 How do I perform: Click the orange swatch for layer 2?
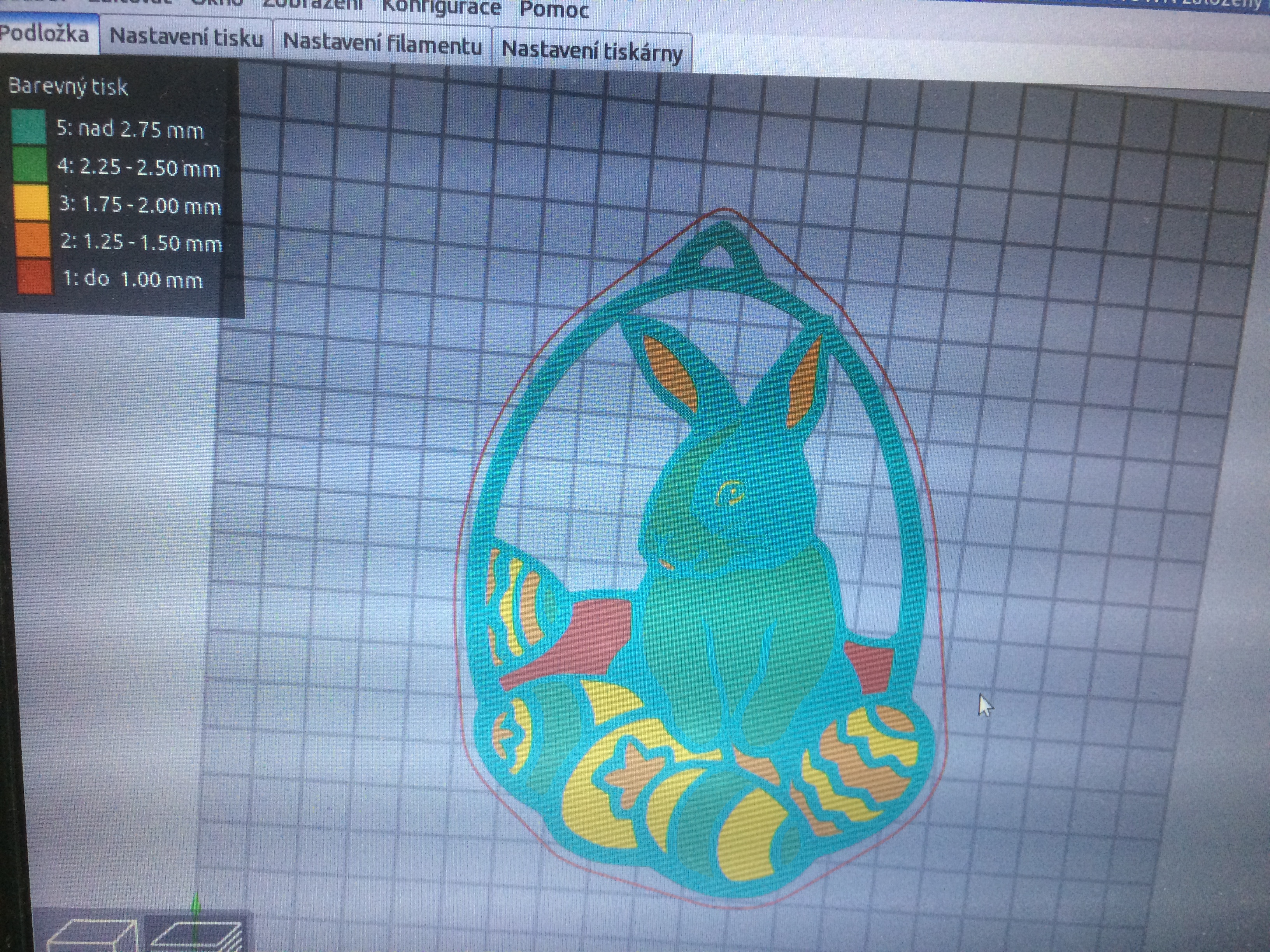(33, 239)
